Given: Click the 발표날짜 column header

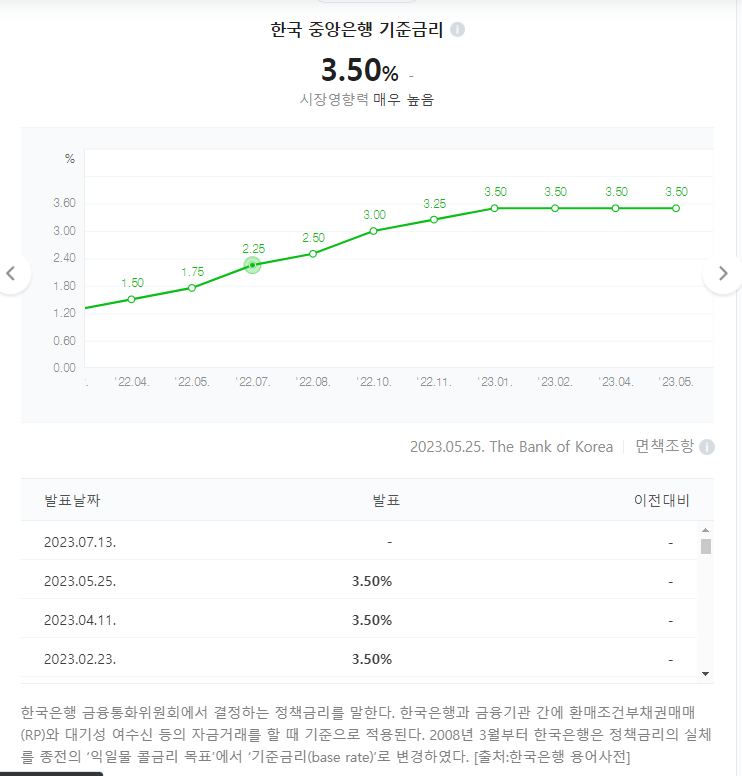Looking at the screenshot, I should pyautogui.click(x=72, y=500).
